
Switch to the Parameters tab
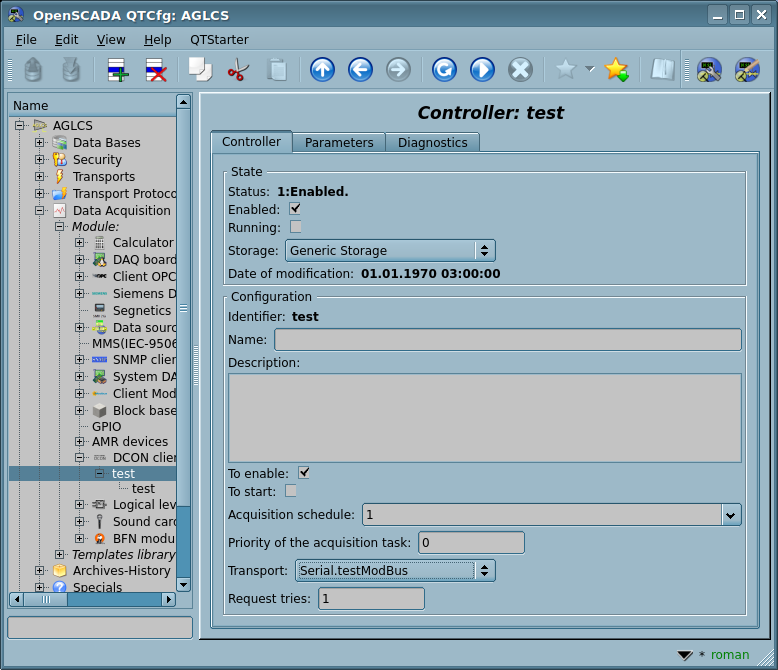pyautogui.click(x=339, y=142)
